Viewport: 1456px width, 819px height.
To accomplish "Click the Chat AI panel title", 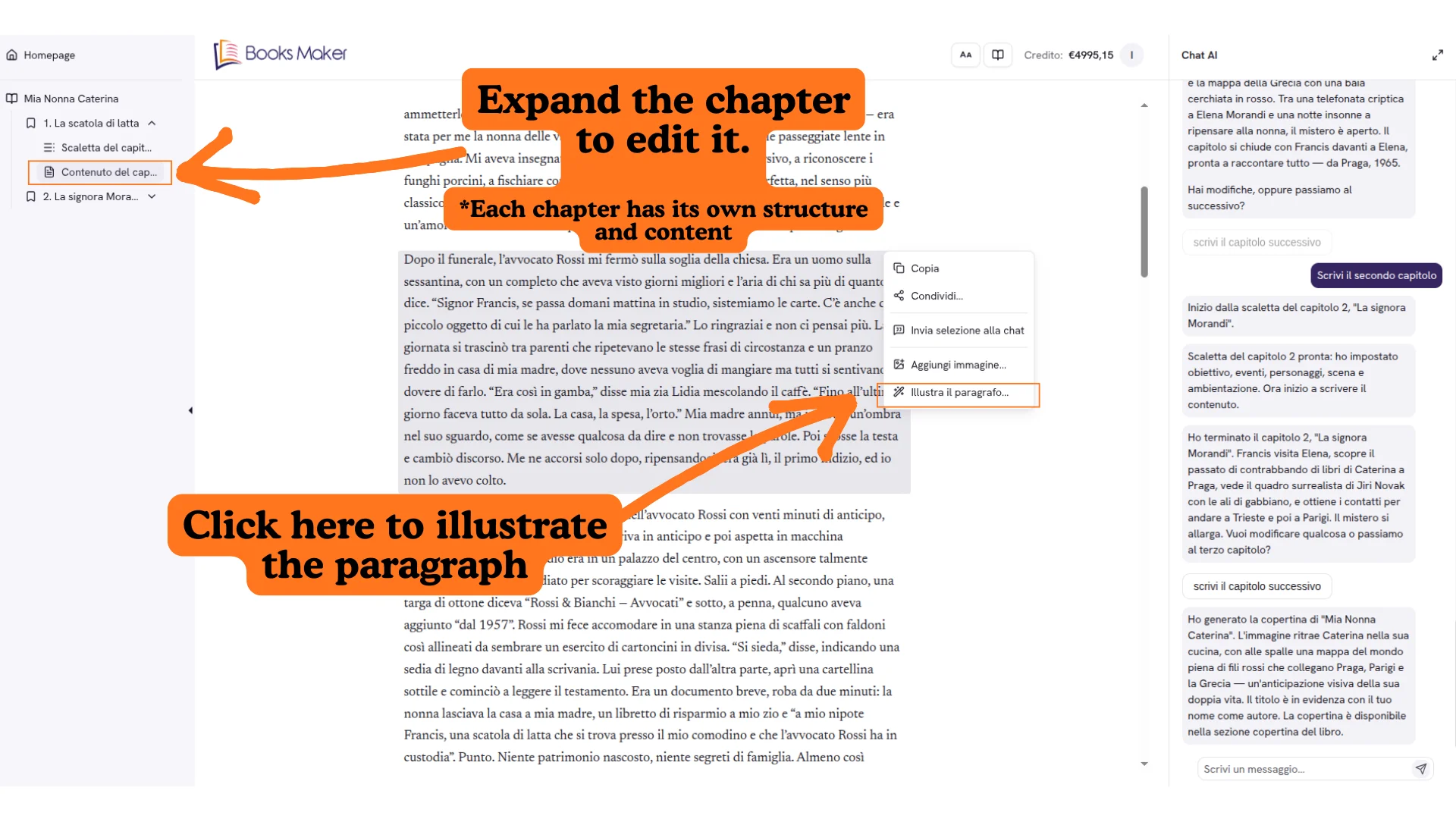I will (x=1199, y=55).
